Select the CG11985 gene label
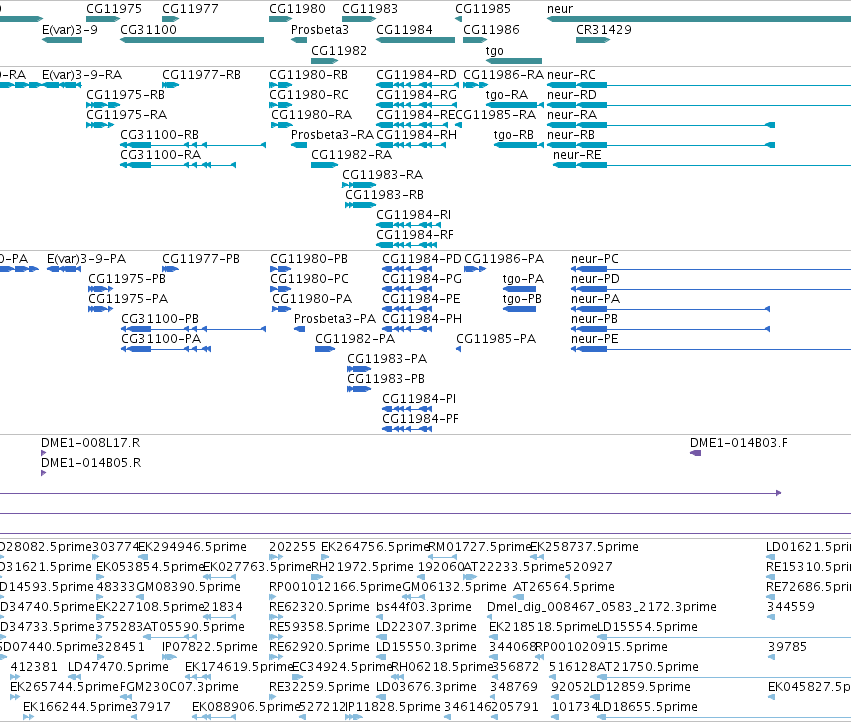851x722 pixels. click(x=482, y=9)
